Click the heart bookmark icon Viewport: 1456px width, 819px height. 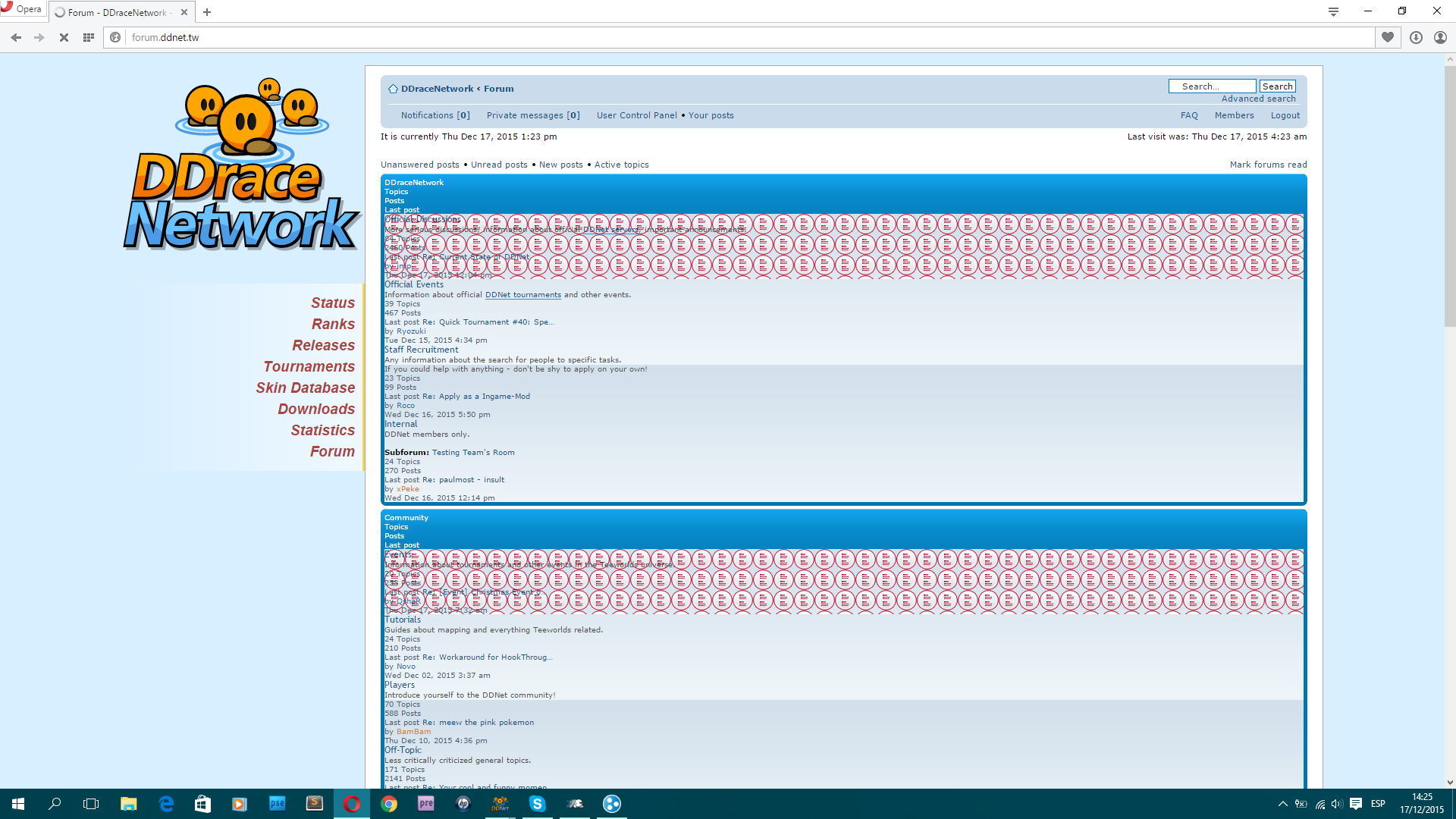click(1388, 37)
